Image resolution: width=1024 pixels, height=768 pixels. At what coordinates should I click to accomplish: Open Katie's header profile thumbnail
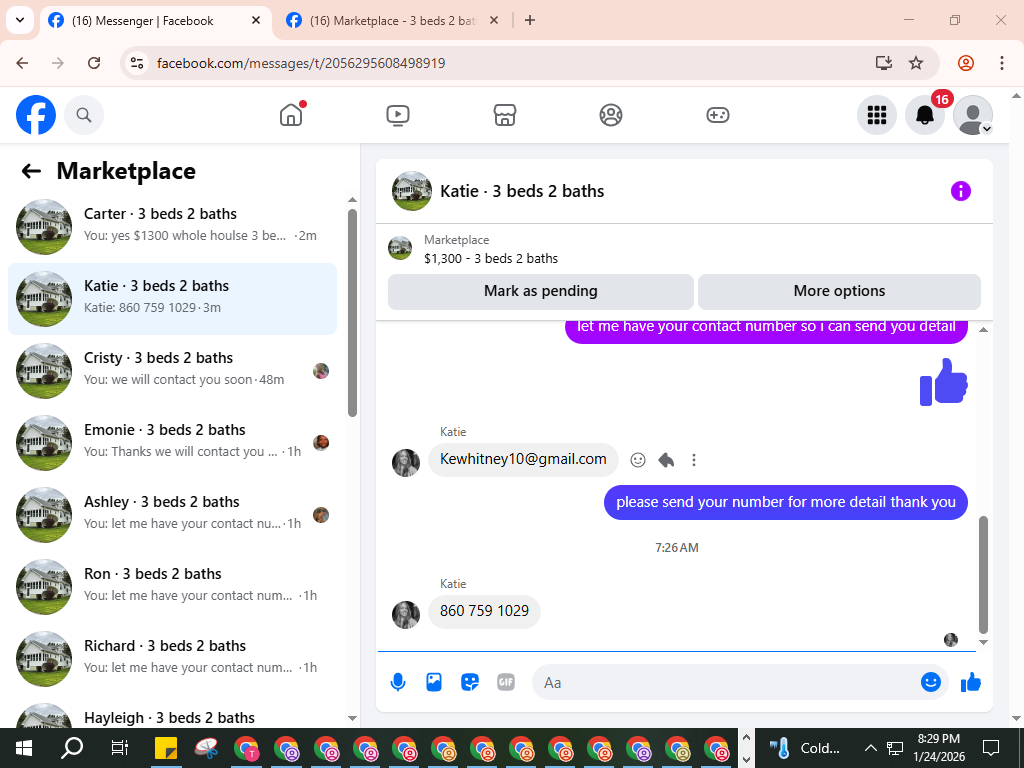(x=412, y=191)
